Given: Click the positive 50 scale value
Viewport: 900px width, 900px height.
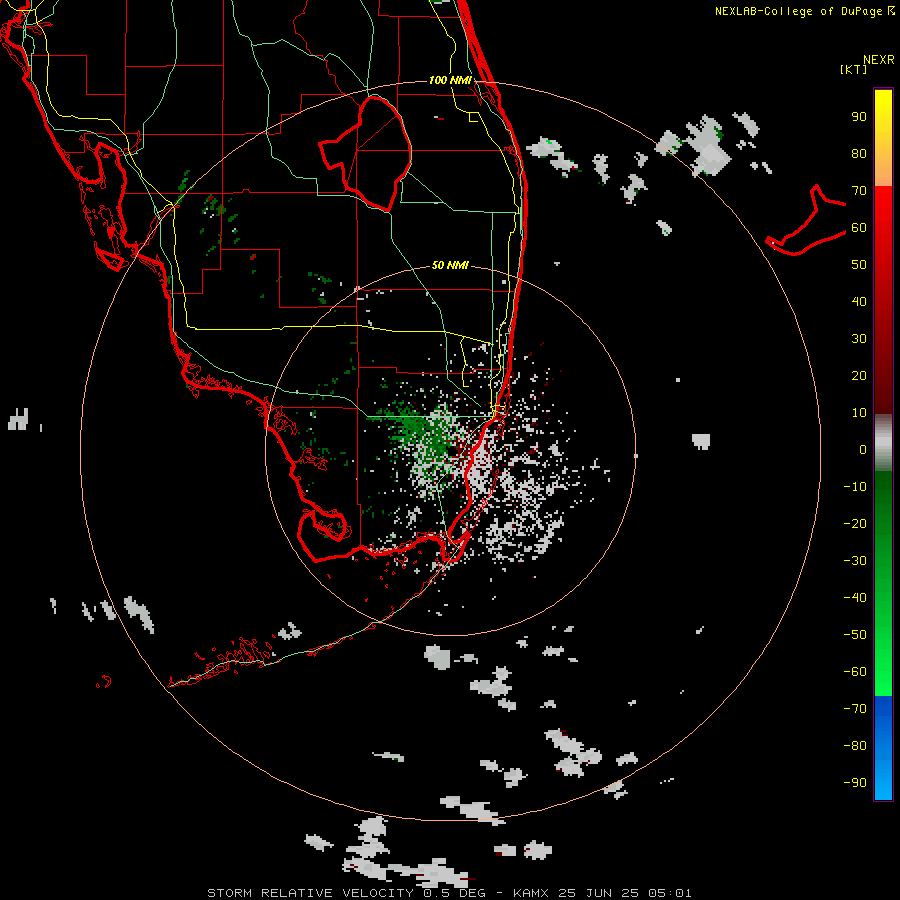Looking at the screenshot, I should tap(859, 265).
